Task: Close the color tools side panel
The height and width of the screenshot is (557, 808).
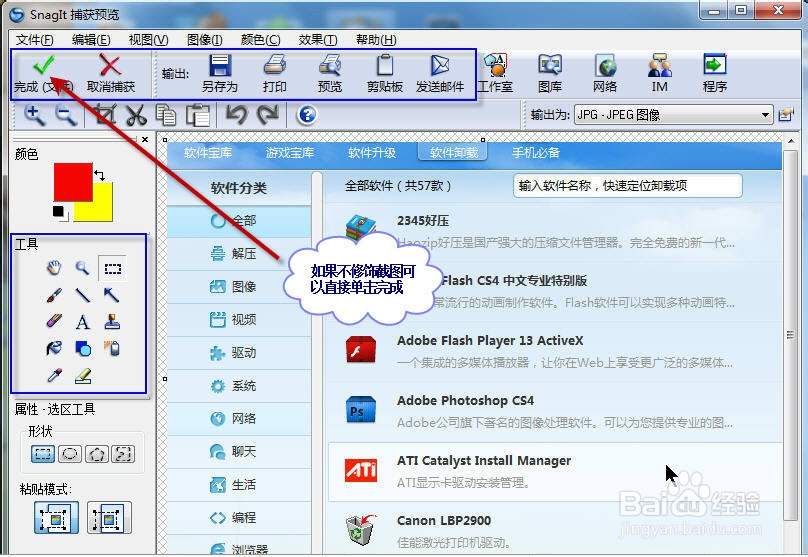Action: tap(145, 139)
